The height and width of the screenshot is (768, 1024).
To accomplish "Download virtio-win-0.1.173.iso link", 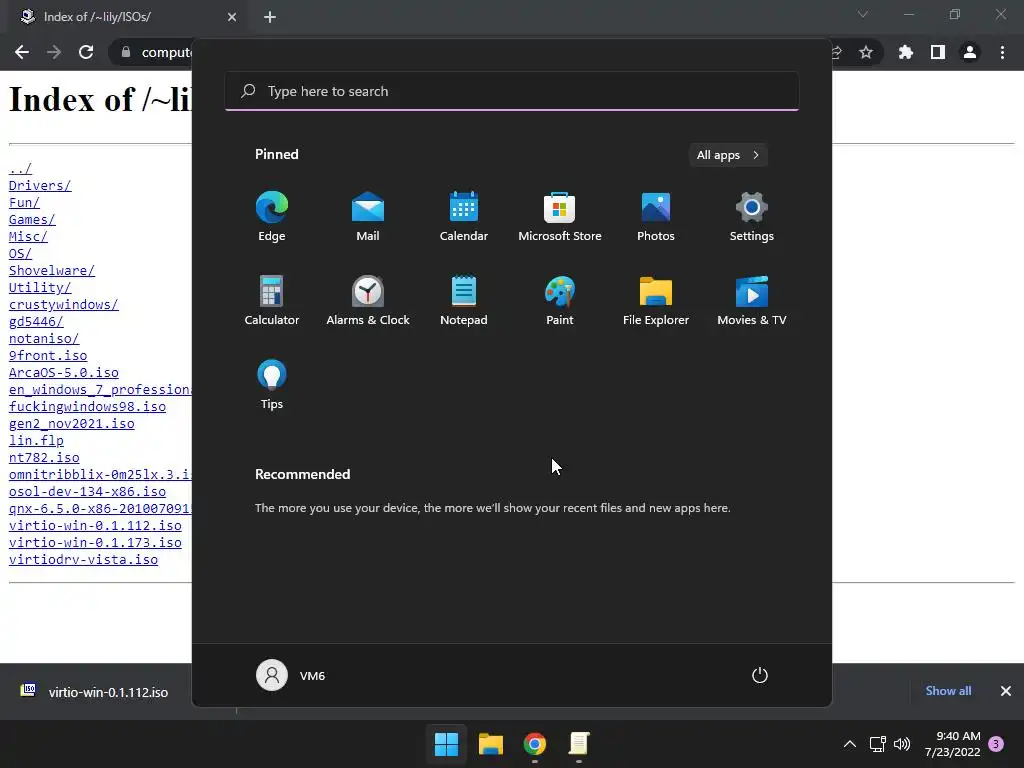I will tap(95, 542).
